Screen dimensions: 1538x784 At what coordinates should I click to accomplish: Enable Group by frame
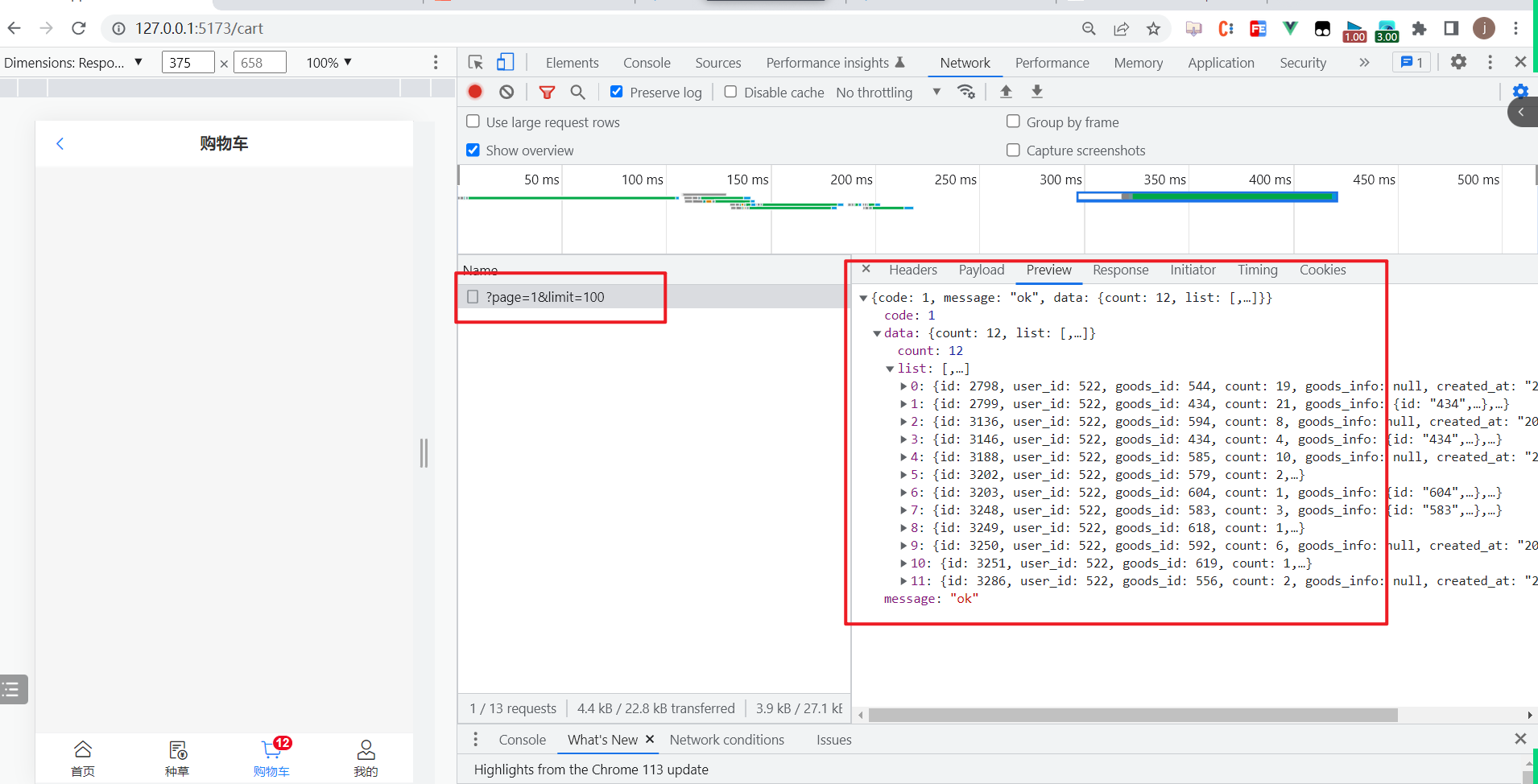tap(1013, 122)
